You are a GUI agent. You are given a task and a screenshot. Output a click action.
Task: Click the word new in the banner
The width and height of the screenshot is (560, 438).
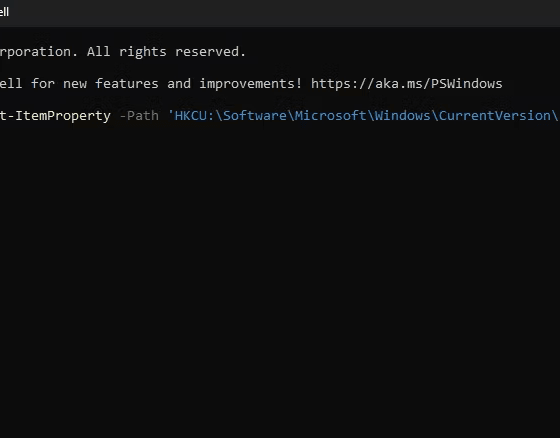pyautogui.click(x=75, y=84)
